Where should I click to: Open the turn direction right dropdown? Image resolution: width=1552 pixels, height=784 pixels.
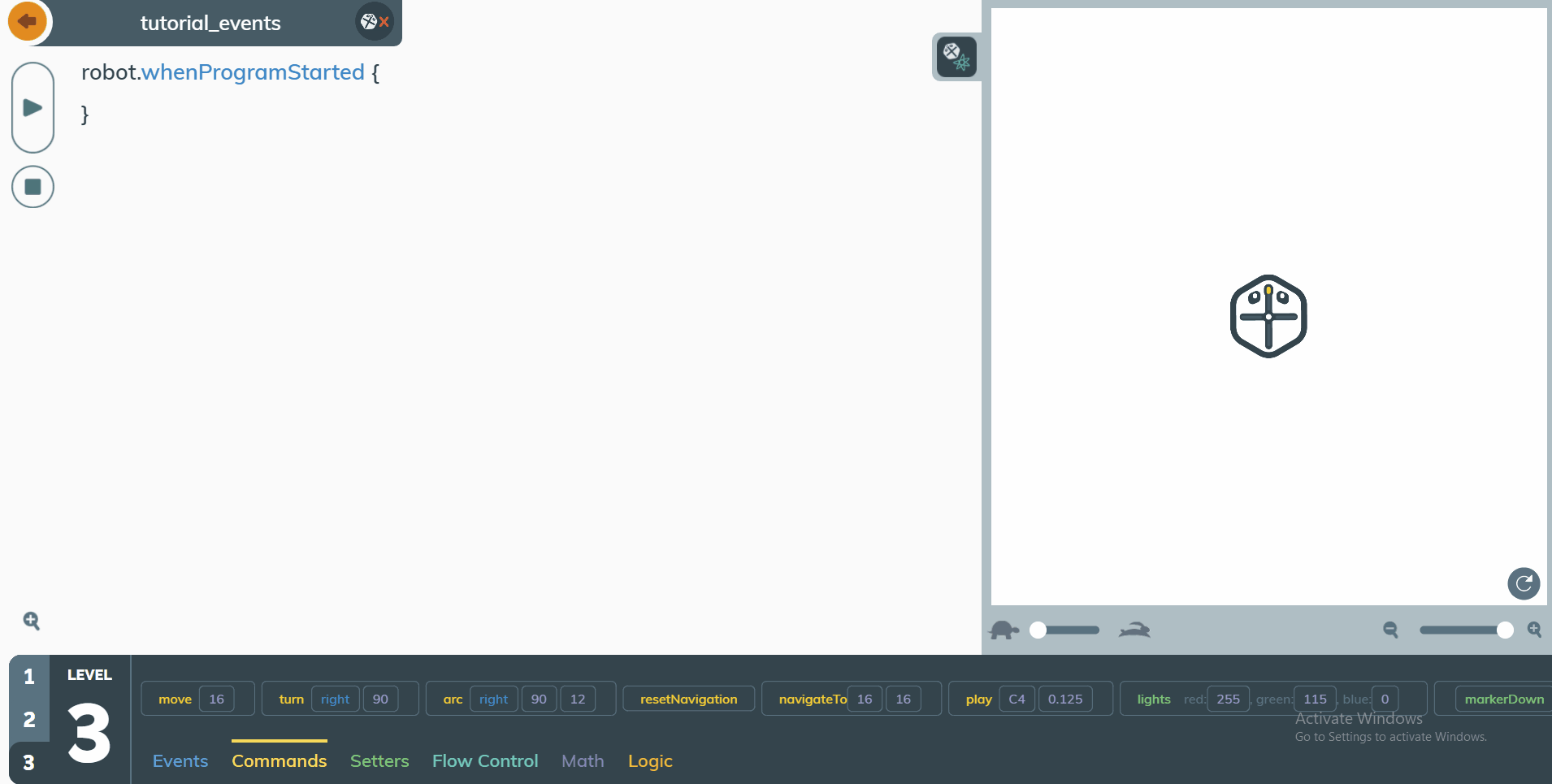coord(335,700)
